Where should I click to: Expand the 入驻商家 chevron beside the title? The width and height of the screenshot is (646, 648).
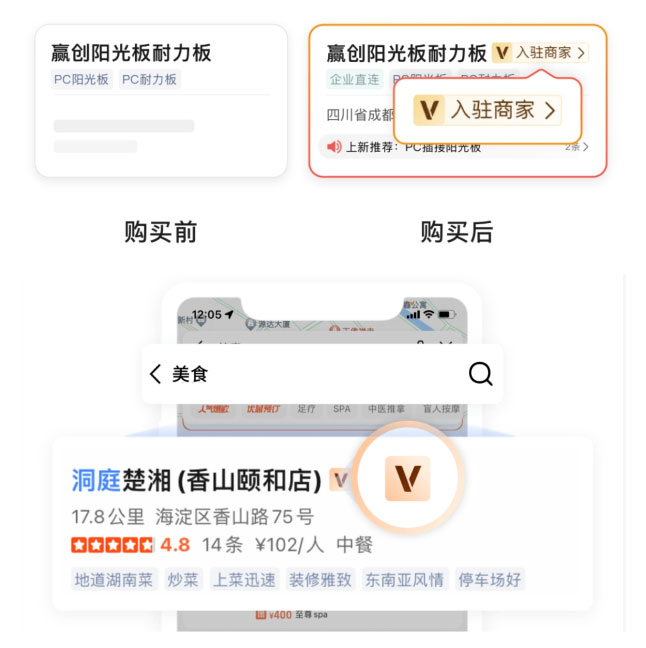click(x=581, y=53)
